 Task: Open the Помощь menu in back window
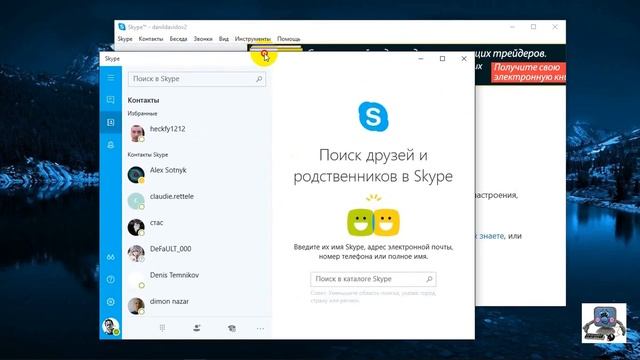pyautogui.click(x=289, y=39)
